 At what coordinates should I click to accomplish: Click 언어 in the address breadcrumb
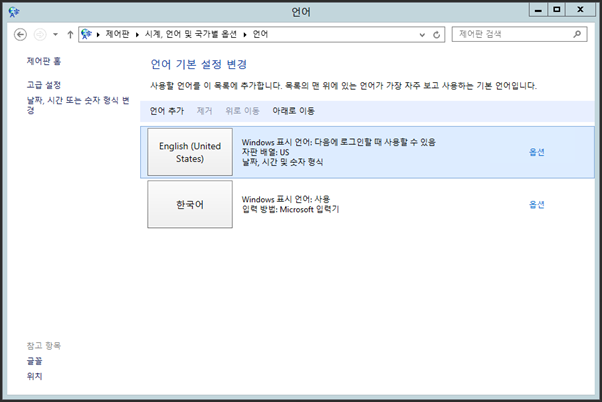pyautogui.click(x=260, y=34)
